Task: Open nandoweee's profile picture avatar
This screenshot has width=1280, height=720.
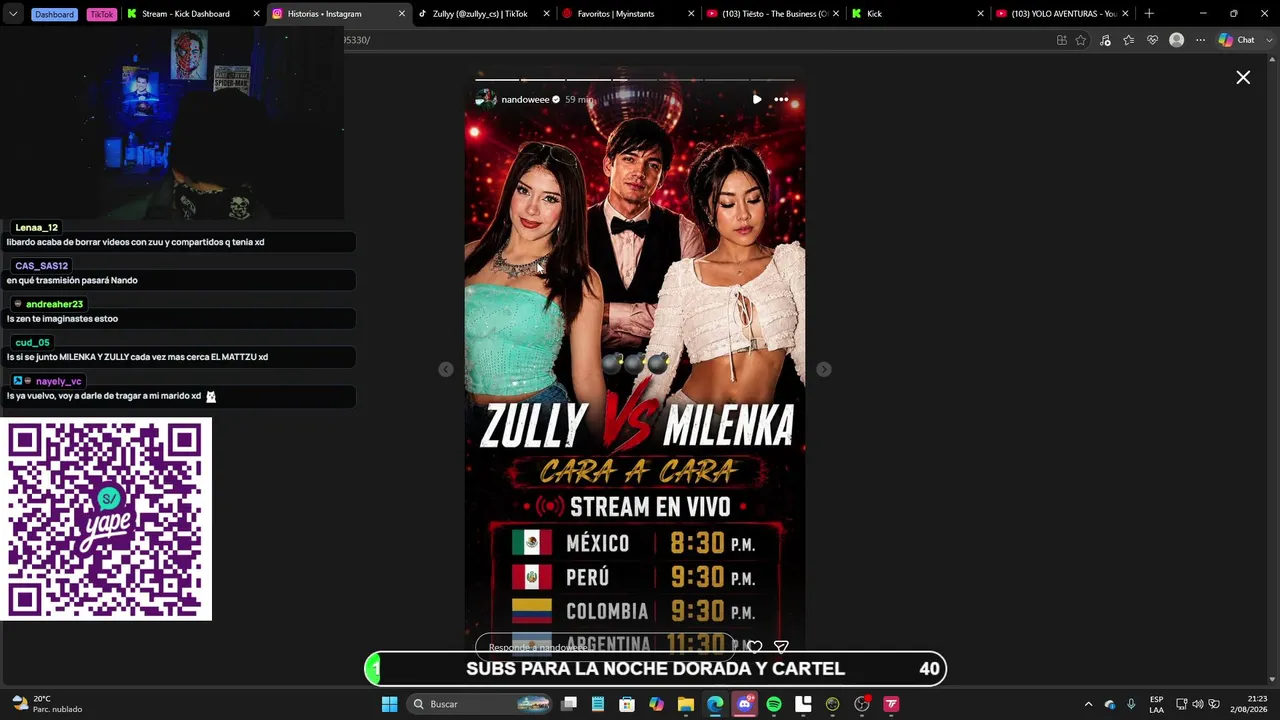Action: pyautogui.click(x=486, y=99)
